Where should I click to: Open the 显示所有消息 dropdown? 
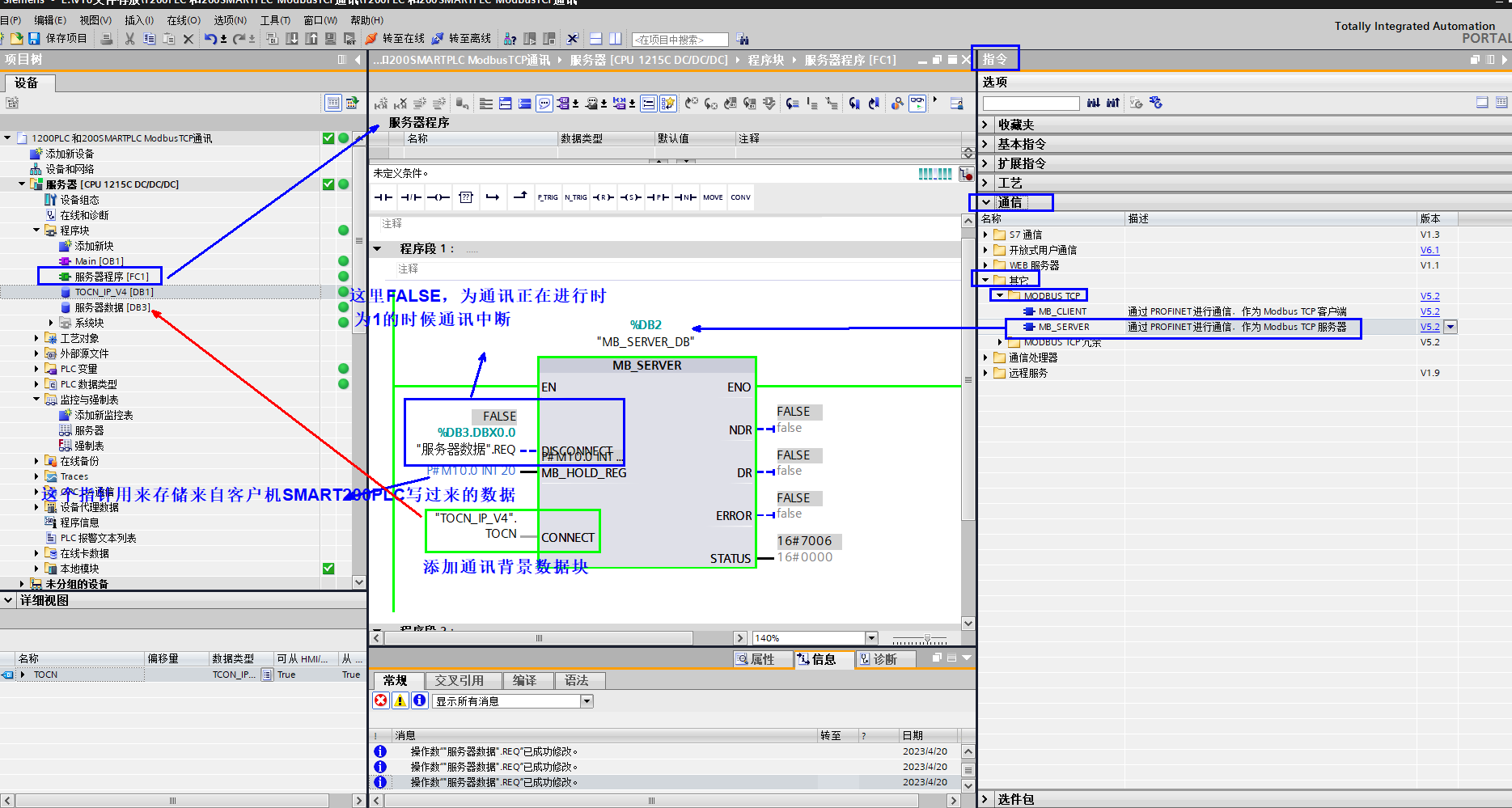[x=586, y=700]
